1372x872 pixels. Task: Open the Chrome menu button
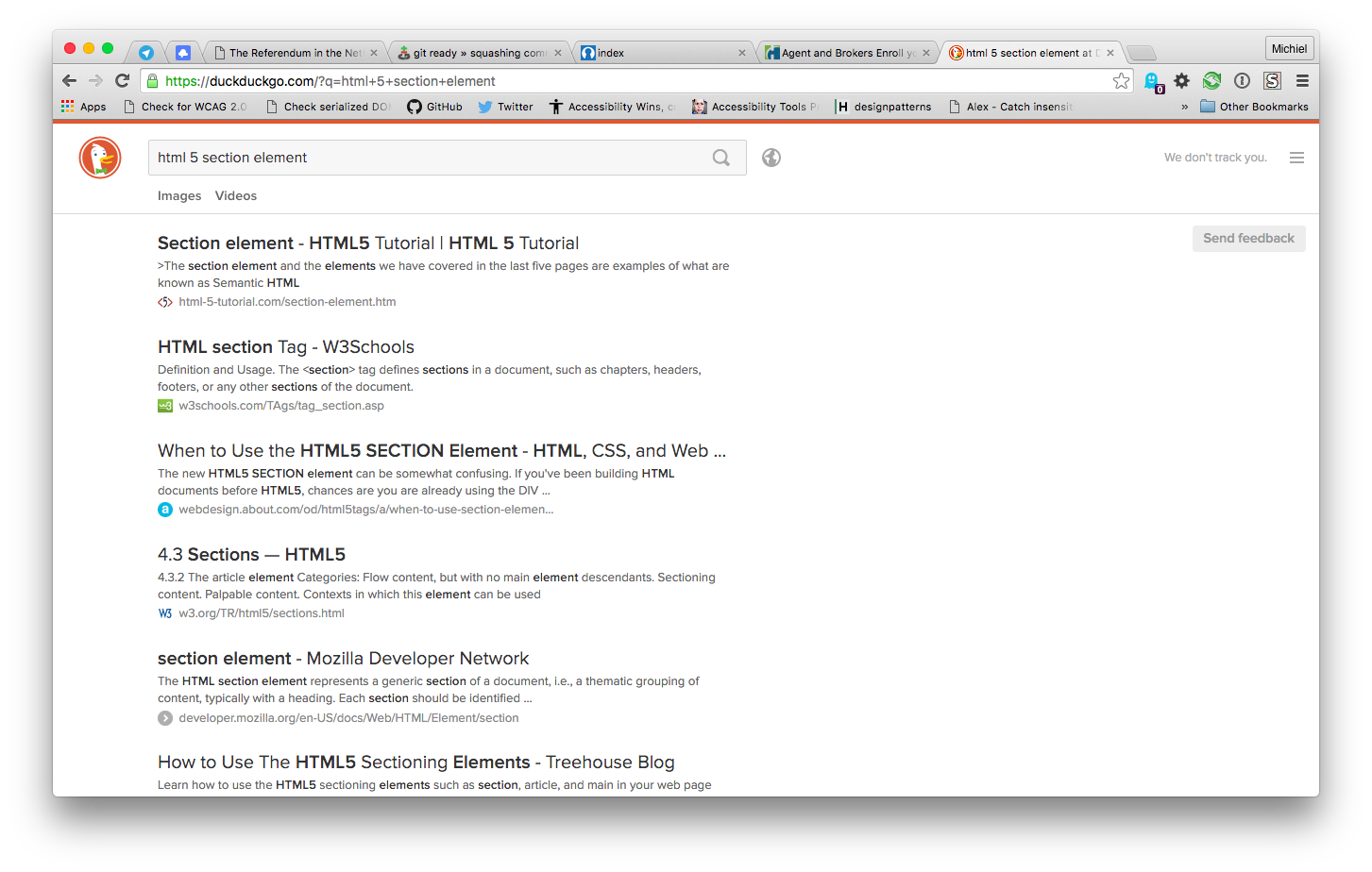(1302, 81)
